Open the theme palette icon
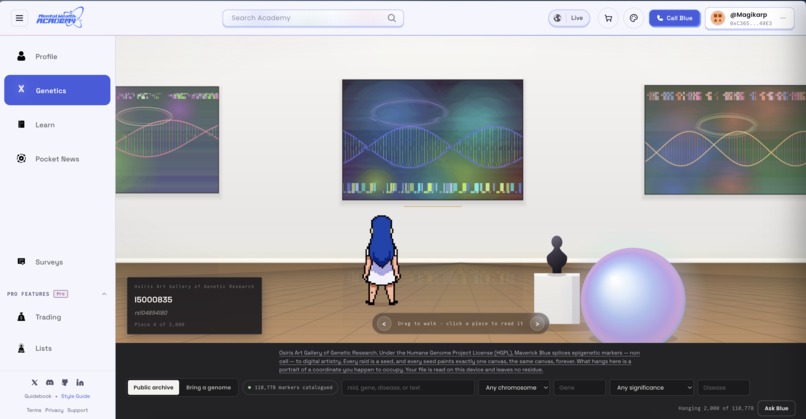Viewport: 806px width, 419px height. point(633,18)
